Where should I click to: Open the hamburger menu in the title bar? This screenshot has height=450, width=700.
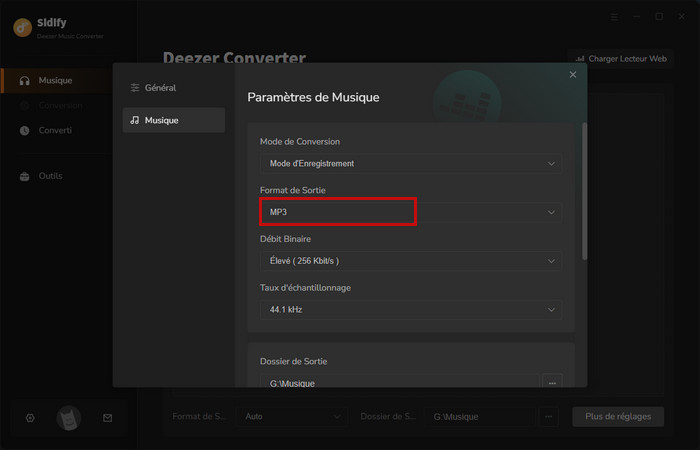(x=614, y=17)
